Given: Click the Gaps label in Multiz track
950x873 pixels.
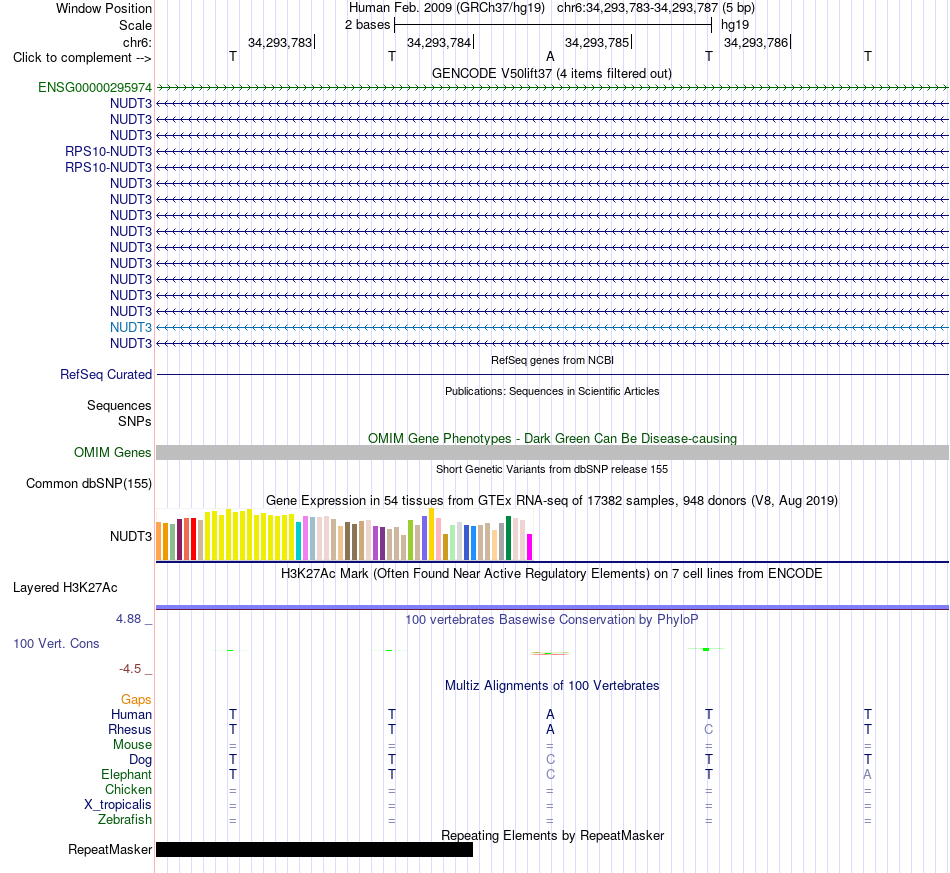Looking at the screenshot, I should pyautogui.click(x=136, y=700).
